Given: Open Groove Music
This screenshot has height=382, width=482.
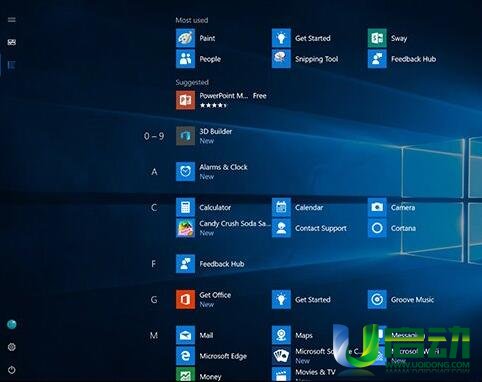Looking at the screenshot, I should pos(401,299).
